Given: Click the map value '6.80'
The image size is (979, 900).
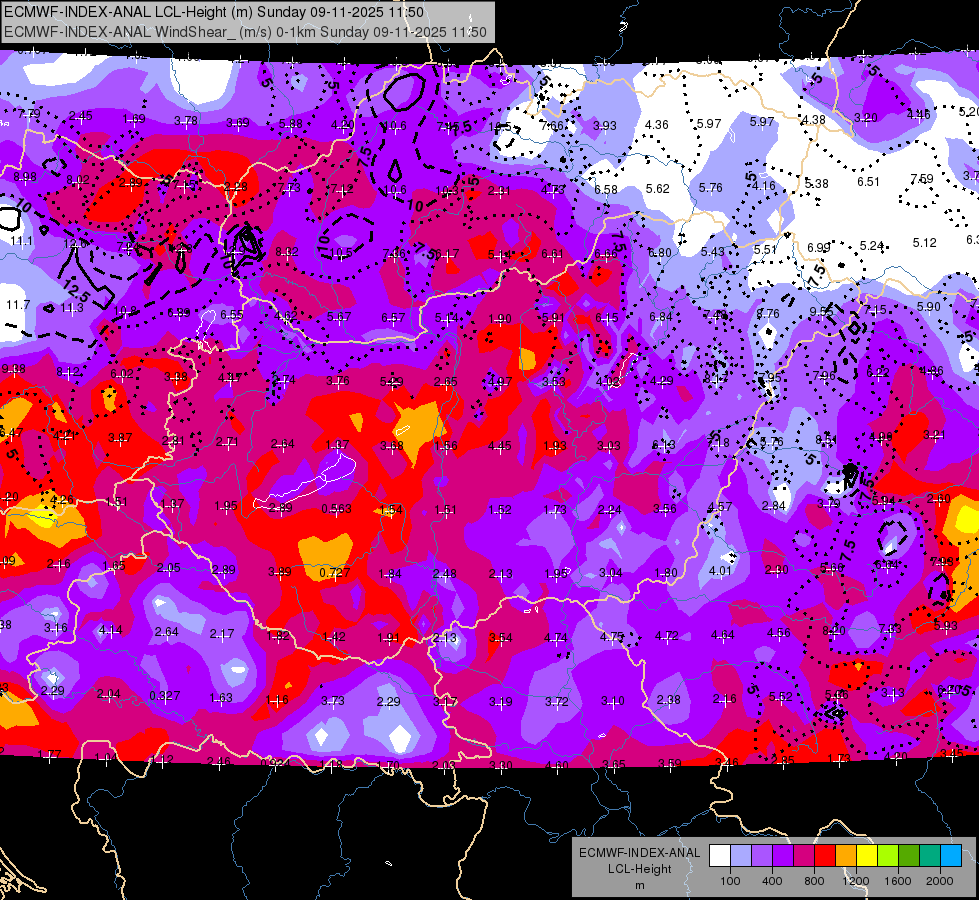Looking at the screenshot, I should [660, 253].
